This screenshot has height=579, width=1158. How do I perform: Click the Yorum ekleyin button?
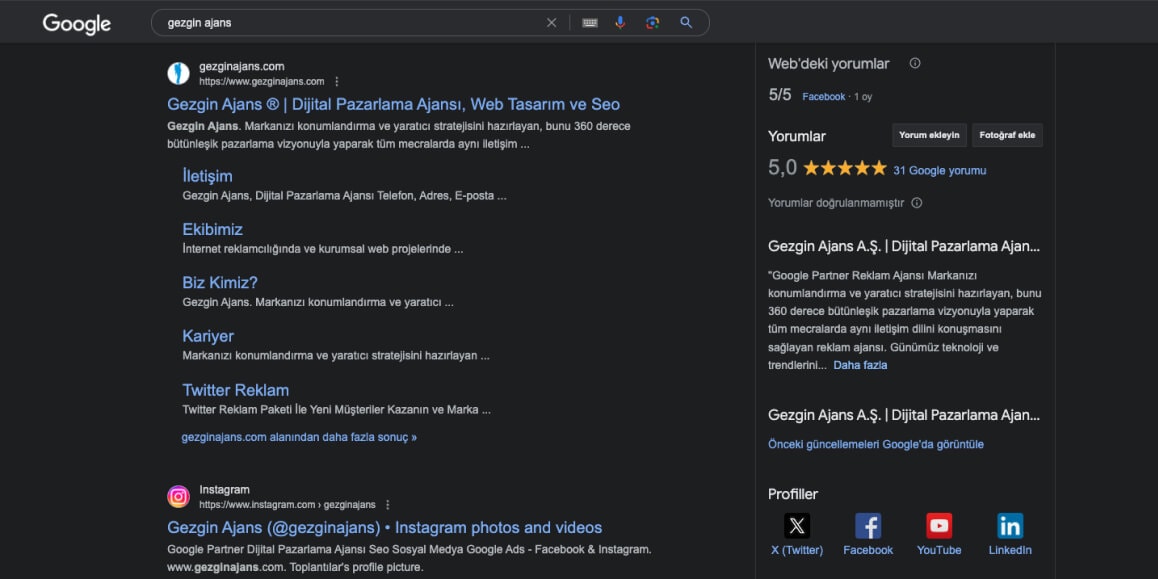(929, 135)
